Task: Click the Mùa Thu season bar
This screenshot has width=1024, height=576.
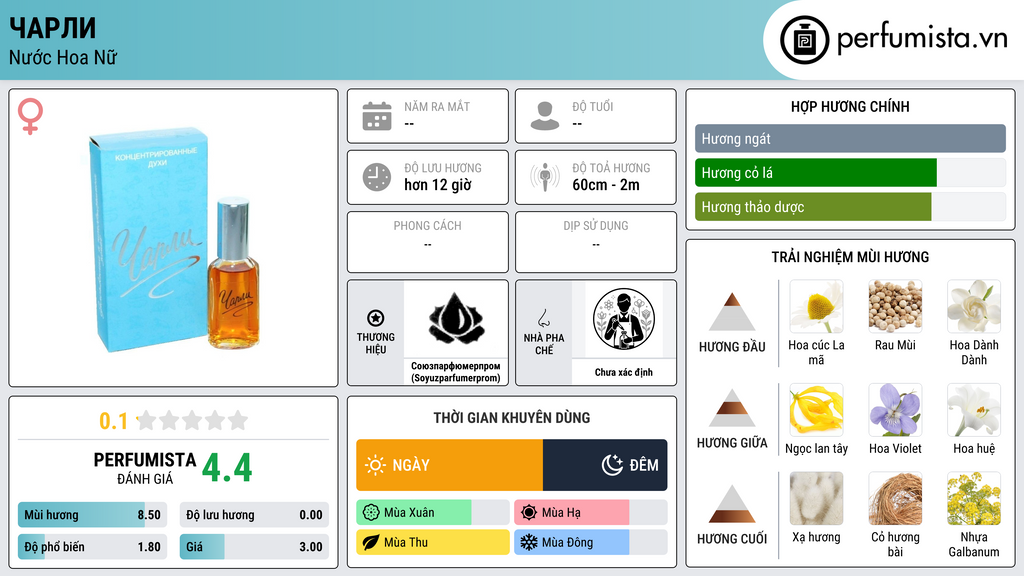Action: [x=433, y=542]
